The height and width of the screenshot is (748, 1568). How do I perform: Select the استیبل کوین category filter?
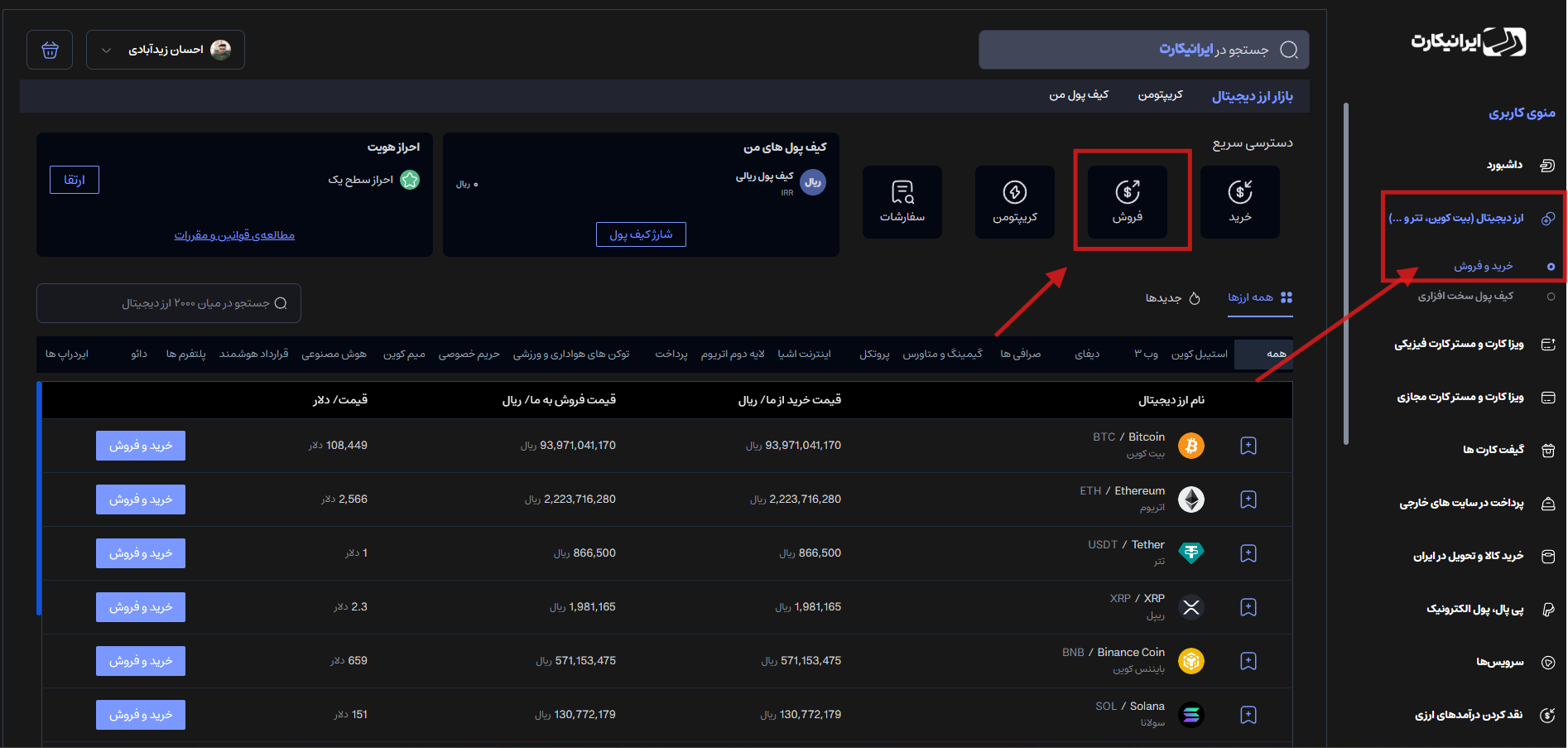pos(1200,354)
